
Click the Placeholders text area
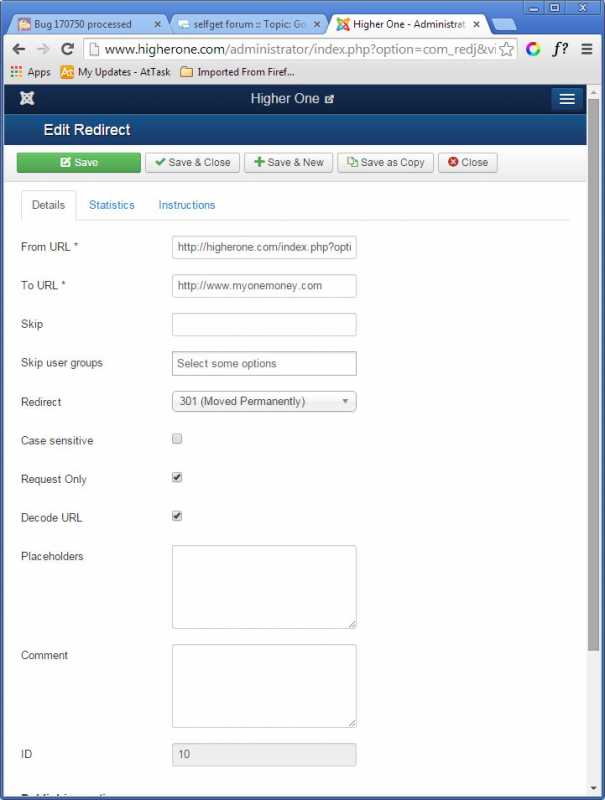tap(264, 587)
